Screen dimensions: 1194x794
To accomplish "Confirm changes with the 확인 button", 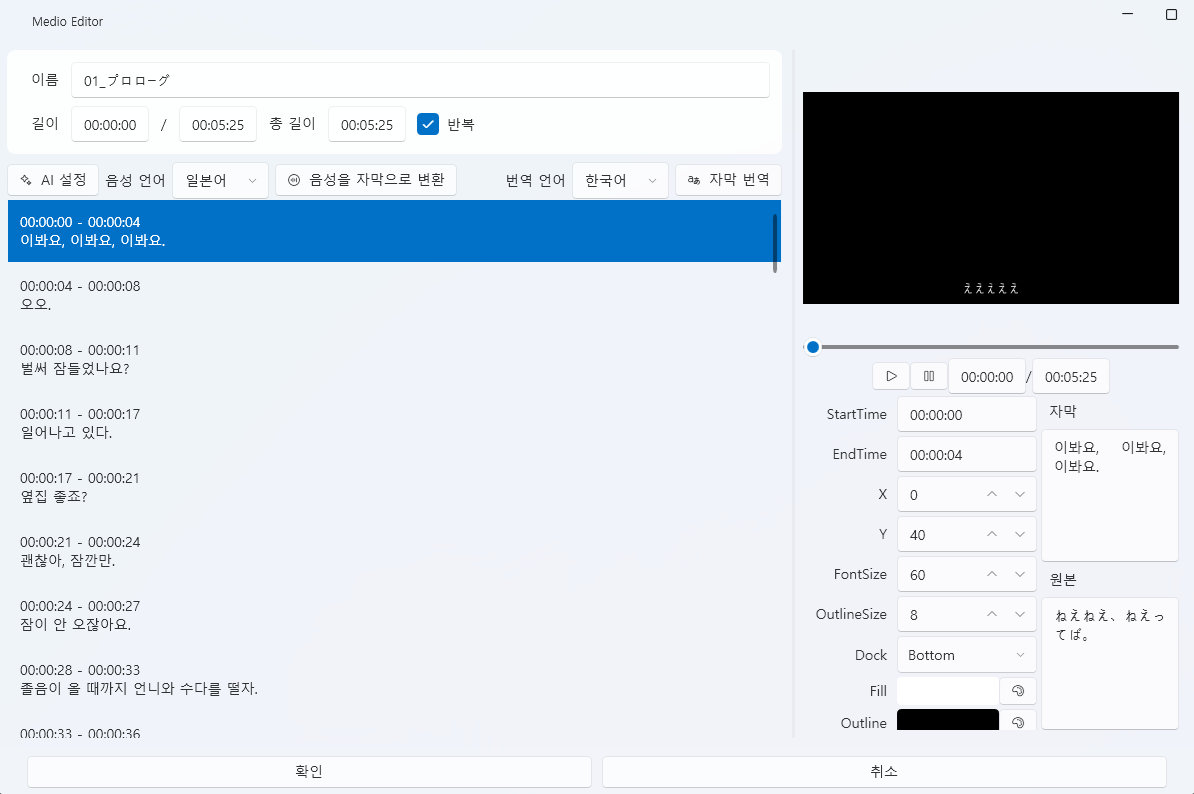I will [309, 771].
